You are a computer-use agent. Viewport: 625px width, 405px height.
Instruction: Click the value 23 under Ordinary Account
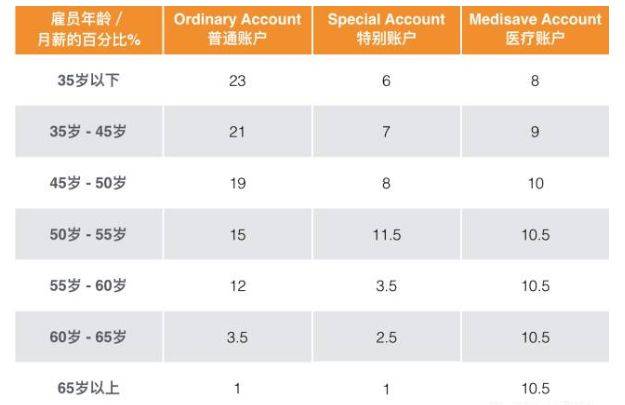coord(237,82)
